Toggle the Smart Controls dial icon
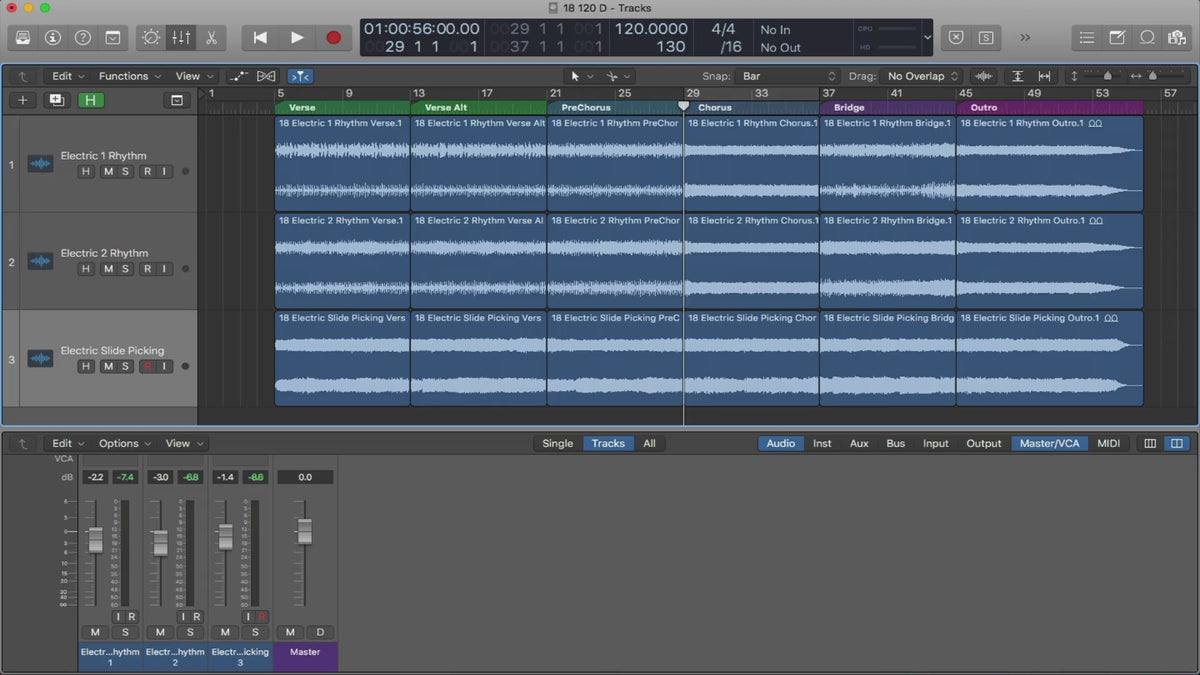The image size is (1200, 675). [151, 37]
